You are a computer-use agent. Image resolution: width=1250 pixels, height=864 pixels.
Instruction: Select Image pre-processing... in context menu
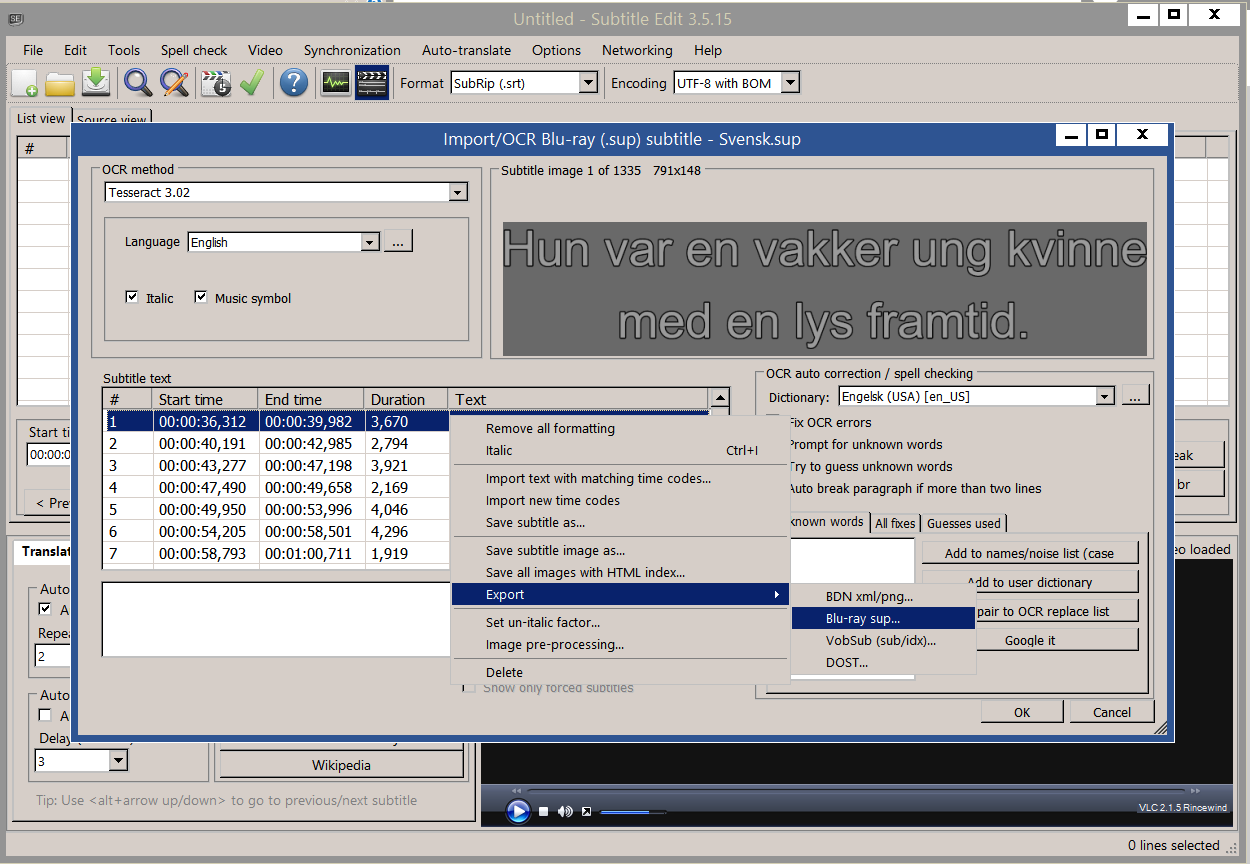pyautogui.click(x=554, y=645)
